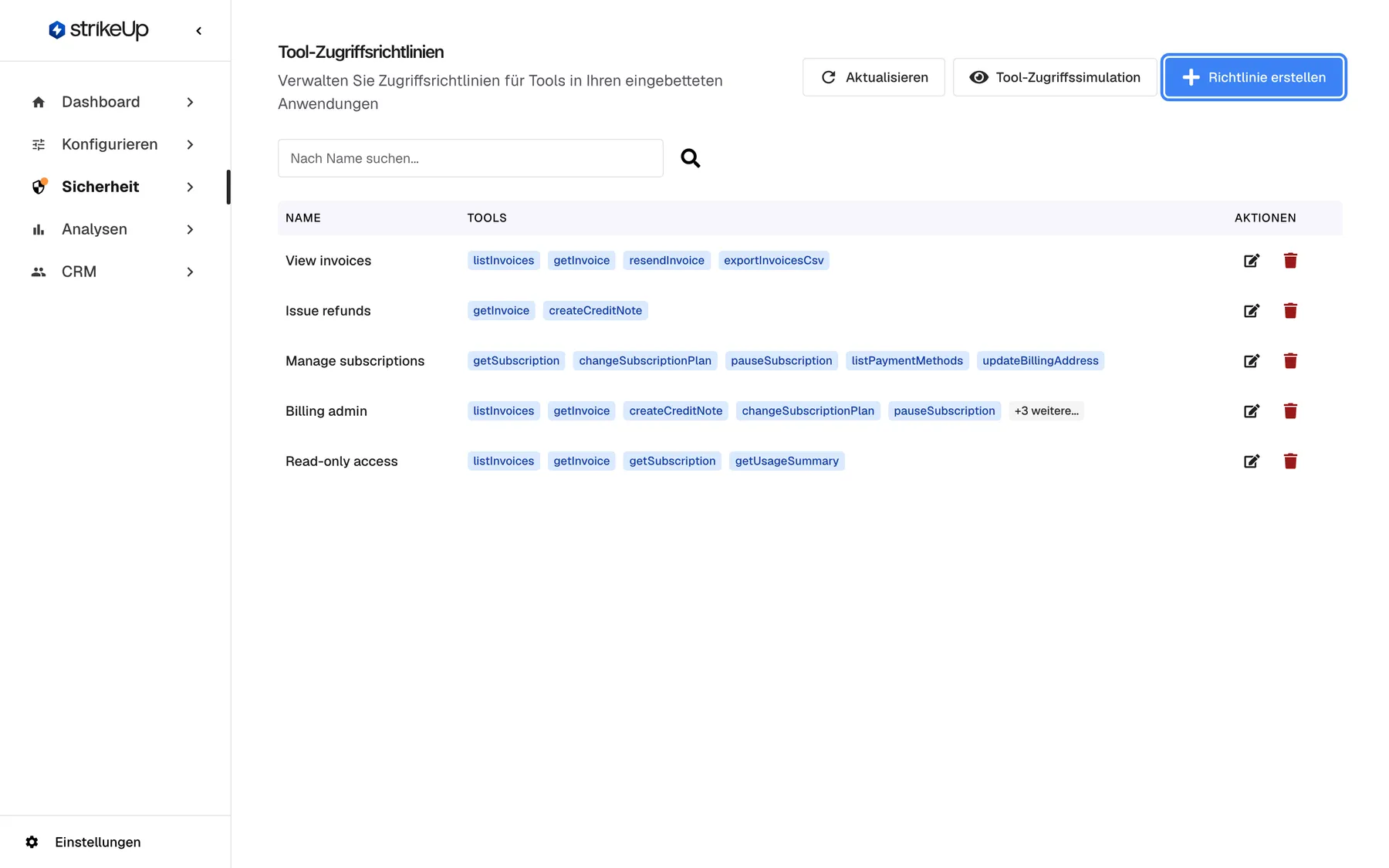This screenshot has width=1389, height=868.
Task: Edit the Read-only access policy
Action: (x=1252, y=461)
